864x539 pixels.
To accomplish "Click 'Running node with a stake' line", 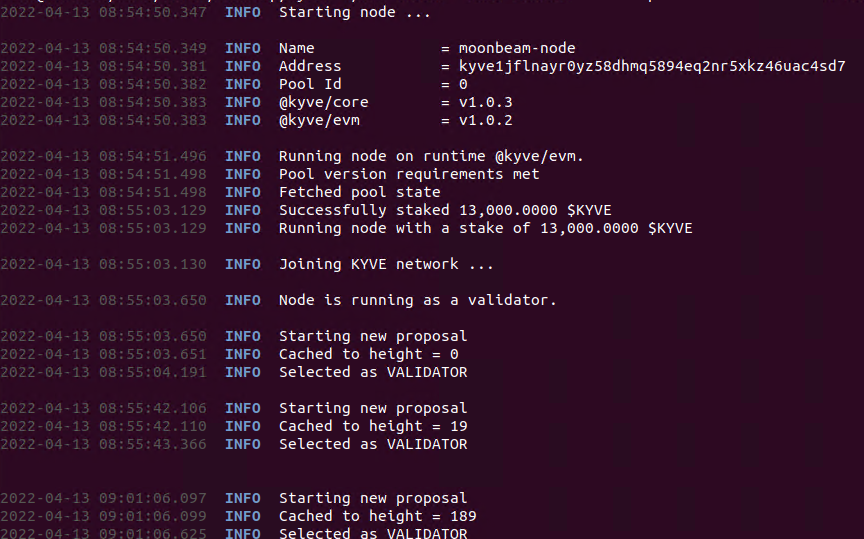I will (x=485, y=228).
